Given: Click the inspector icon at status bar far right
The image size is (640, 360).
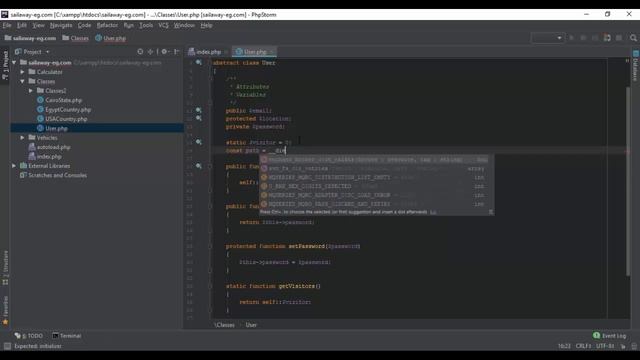Looking at the screenshot, I should (x=634, y=346).
